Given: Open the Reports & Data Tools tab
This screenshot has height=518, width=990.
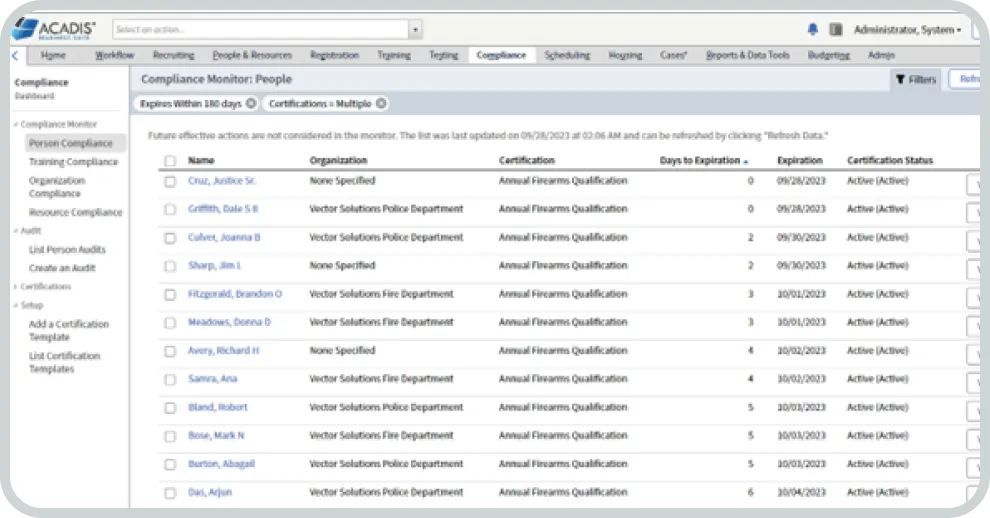Looking at the screenshot, I should (747, 56).
